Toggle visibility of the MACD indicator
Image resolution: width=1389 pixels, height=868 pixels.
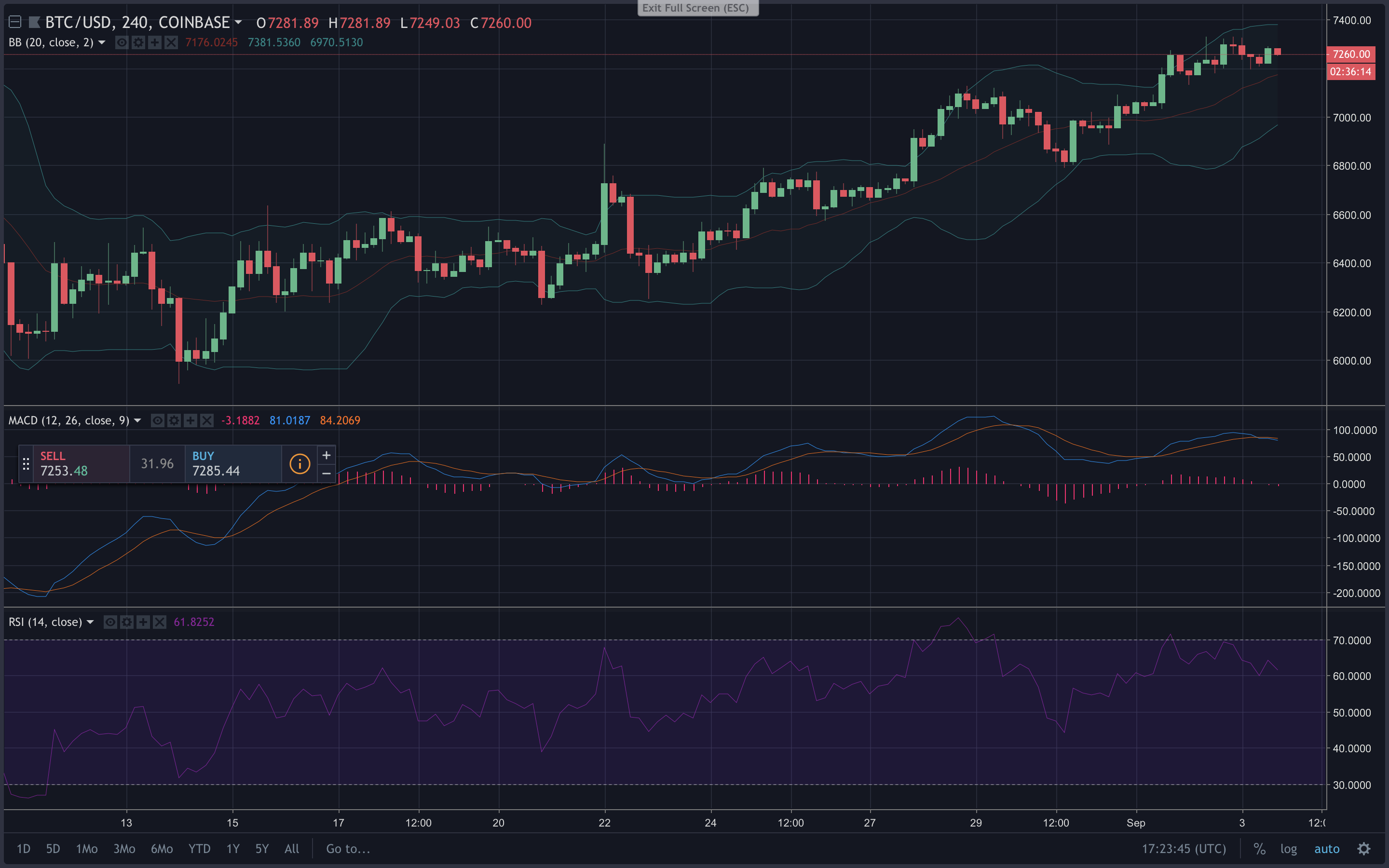pos(158,420)
